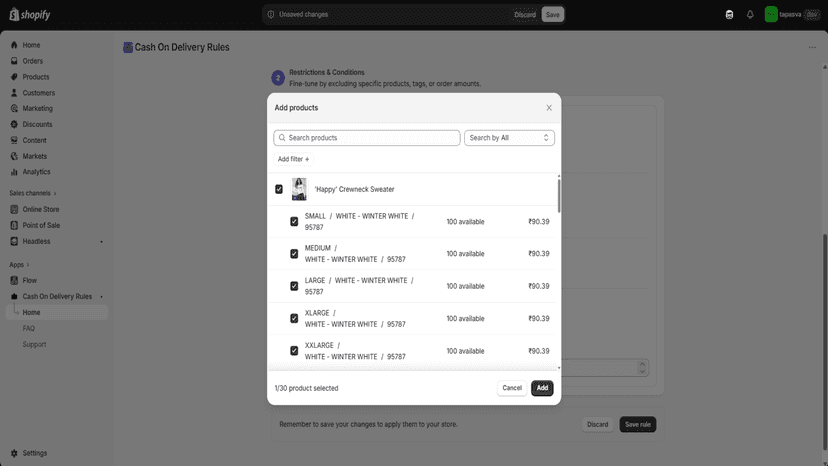828x466 pixels.
Task: Open the FAQ sub-item
Action: (29, 328)
